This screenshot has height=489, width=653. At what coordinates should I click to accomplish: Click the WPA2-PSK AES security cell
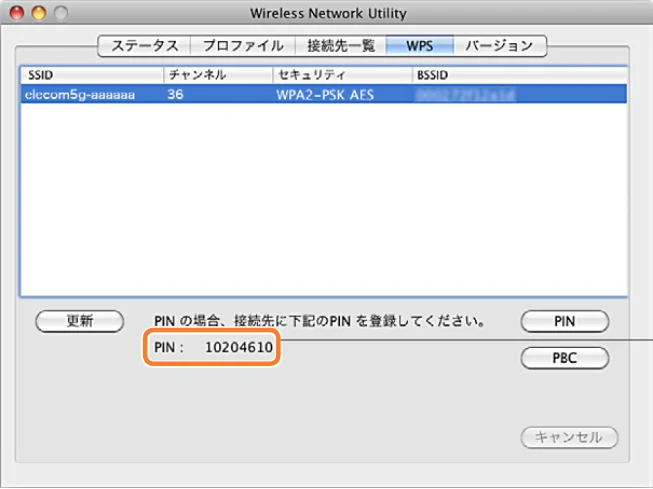pos(325,95)
